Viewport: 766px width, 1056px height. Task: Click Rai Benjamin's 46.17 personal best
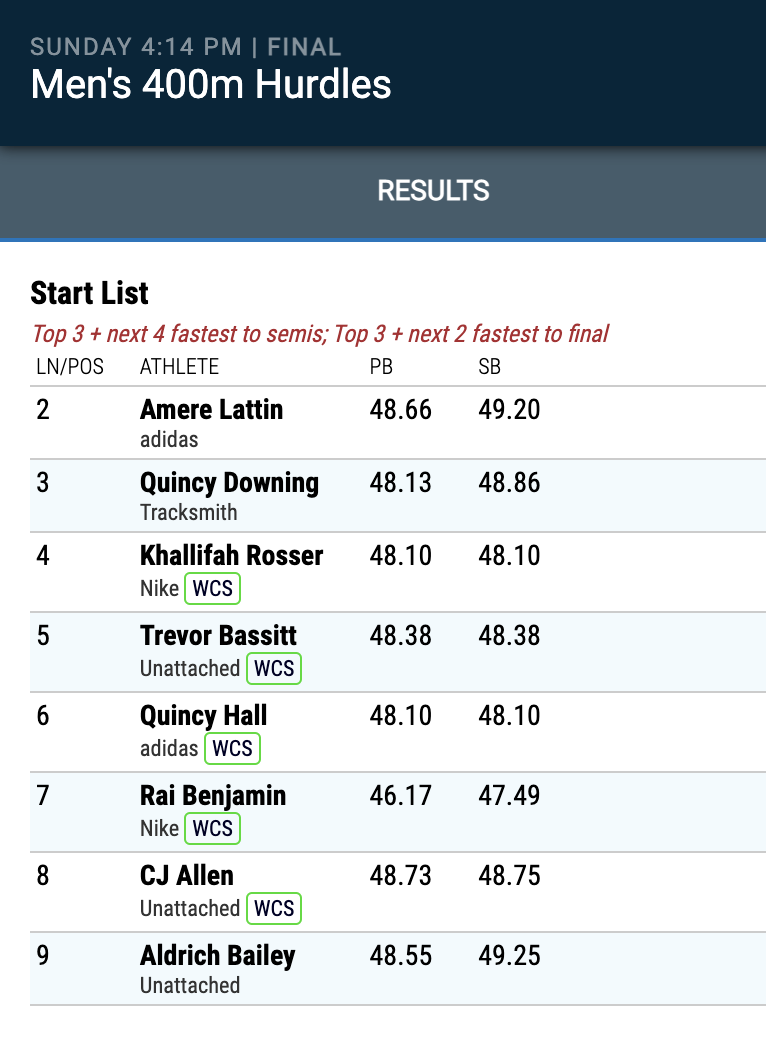tap(400, 796)
